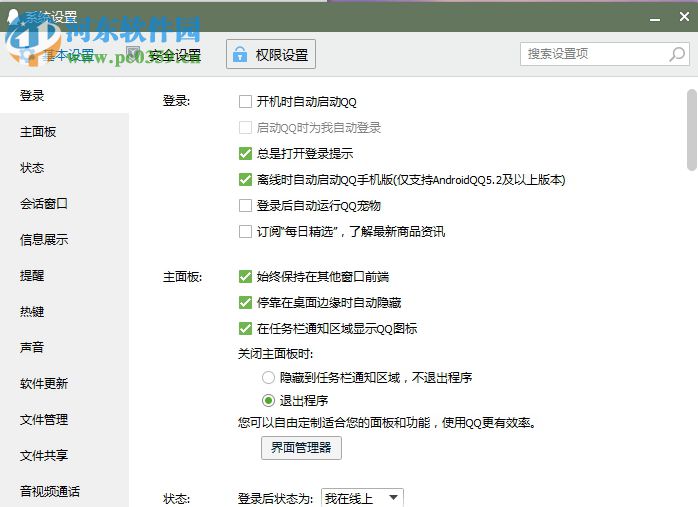Image resolution: width=698 pixels, height=507 pixels.
Task: Uncheck 离线时自动启动QQ手机版 option
Action: (x=245, y=179)
